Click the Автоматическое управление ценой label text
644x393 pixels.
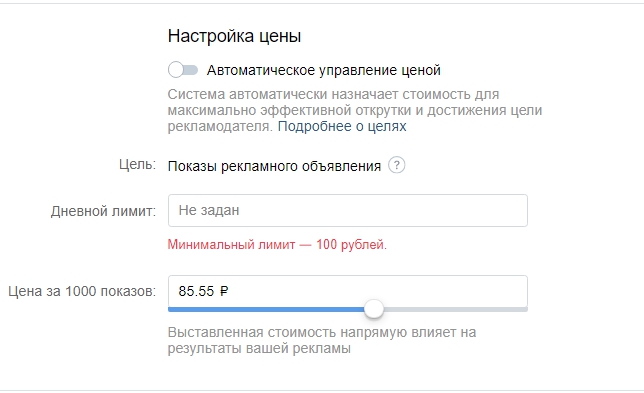[x=323, y=70]
